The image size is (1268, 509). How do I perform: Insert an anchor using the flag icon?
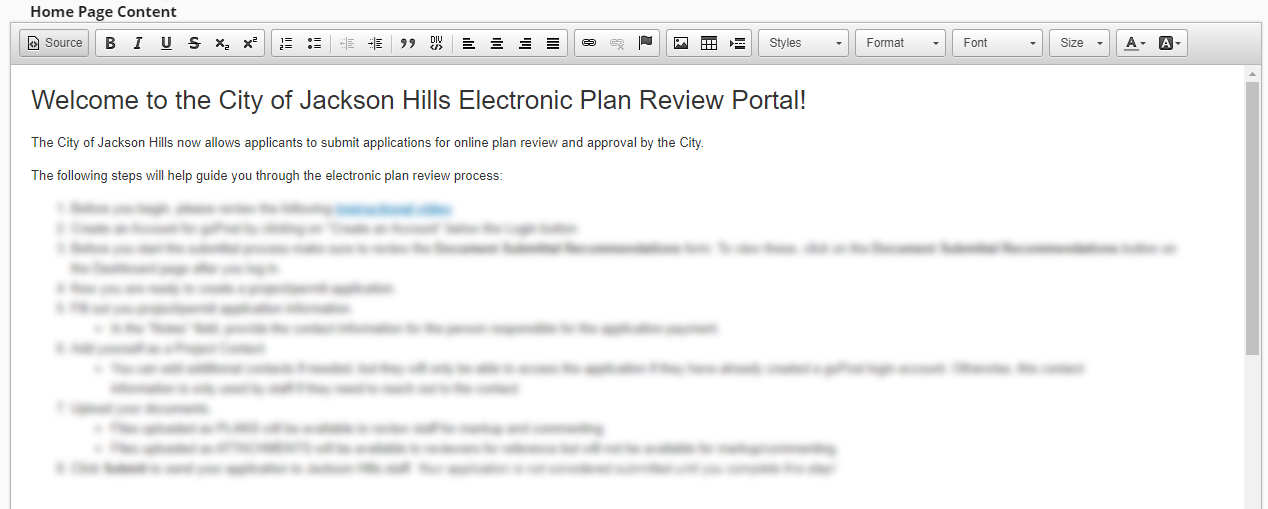coord(645,43)
